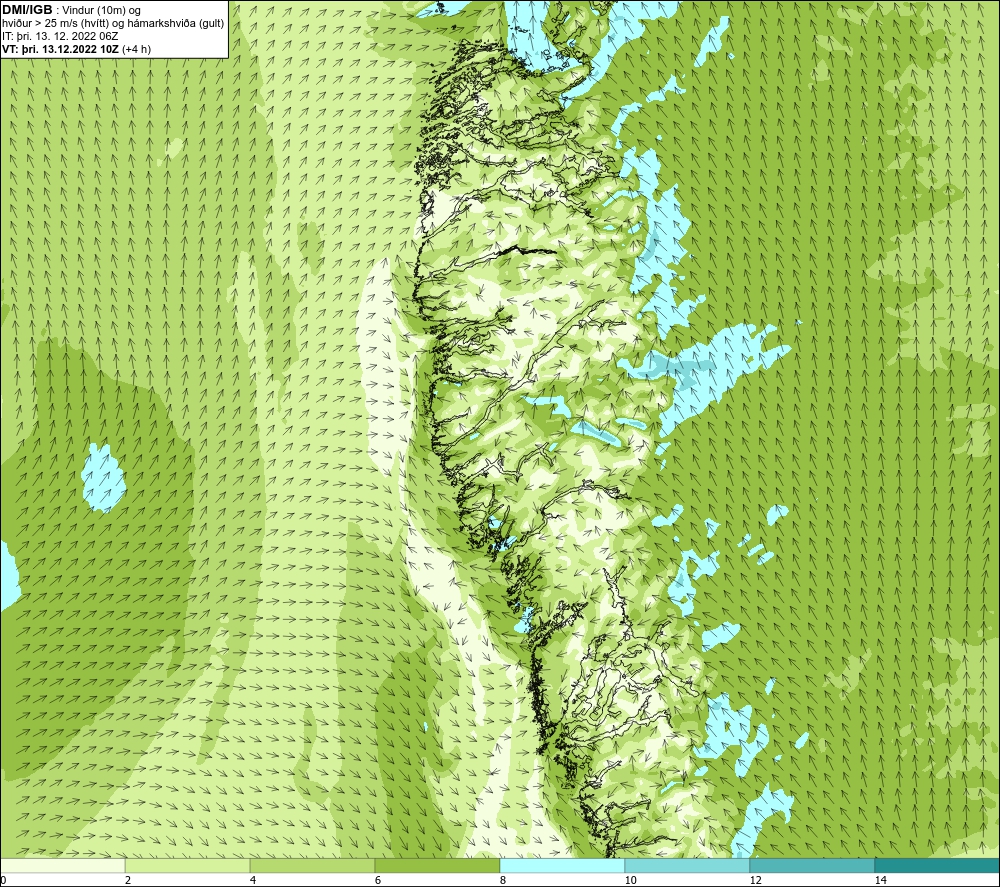Click the 10-12 m/s cyan legend swatch
1000x887 pixels.
[687, 865]
